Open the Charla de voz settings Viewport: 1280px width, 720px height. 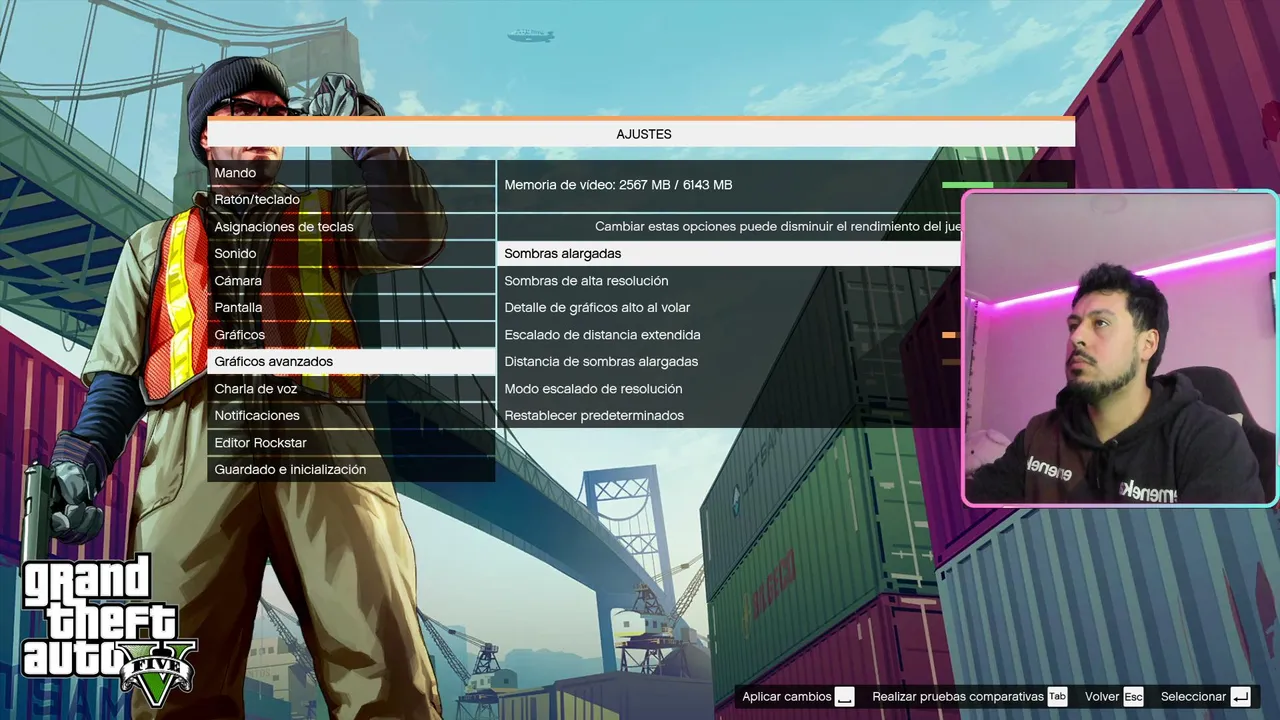click(351, 389)
